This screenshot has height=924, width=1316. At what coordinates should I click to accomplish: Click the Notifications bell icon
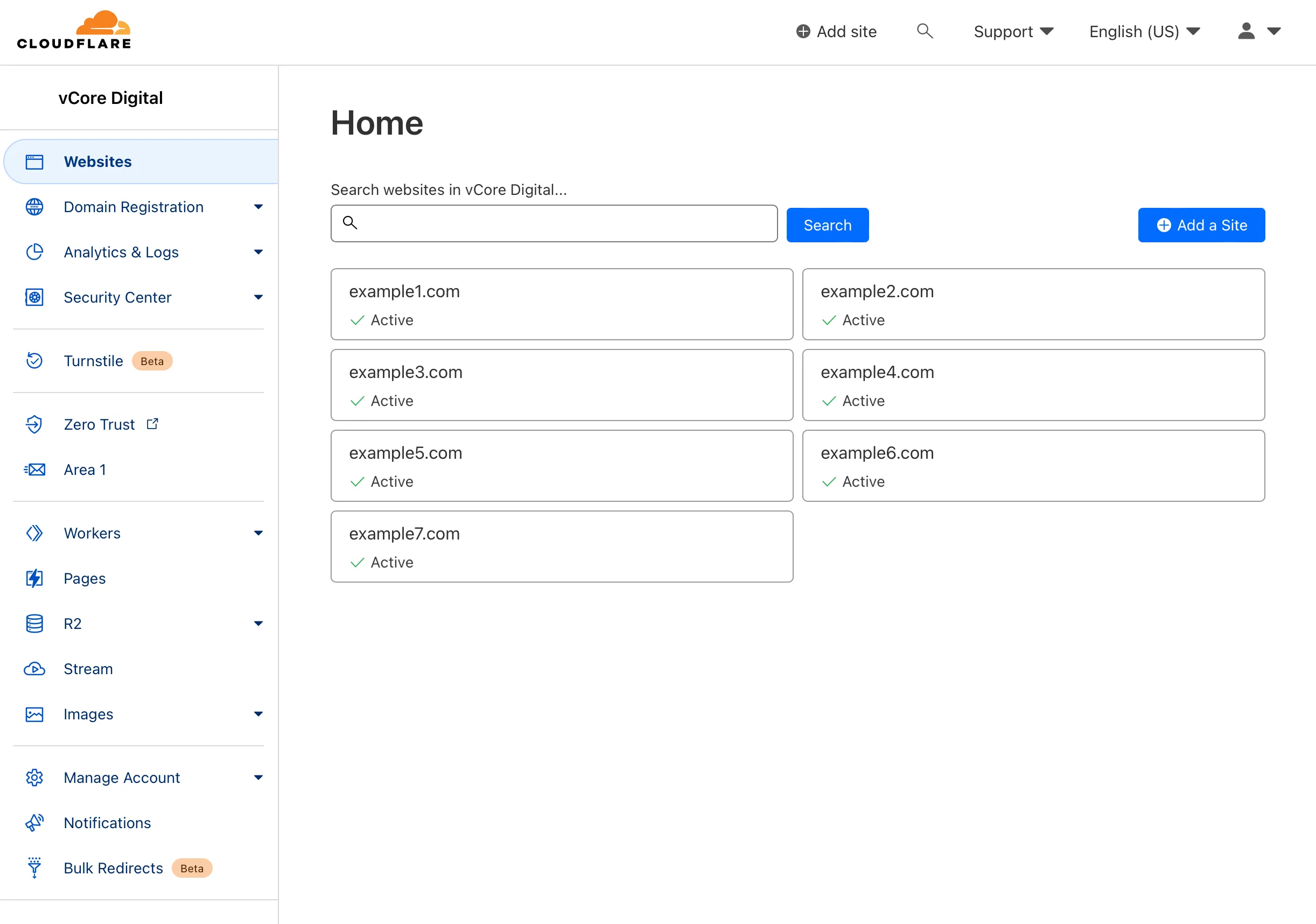pos(34,823)
